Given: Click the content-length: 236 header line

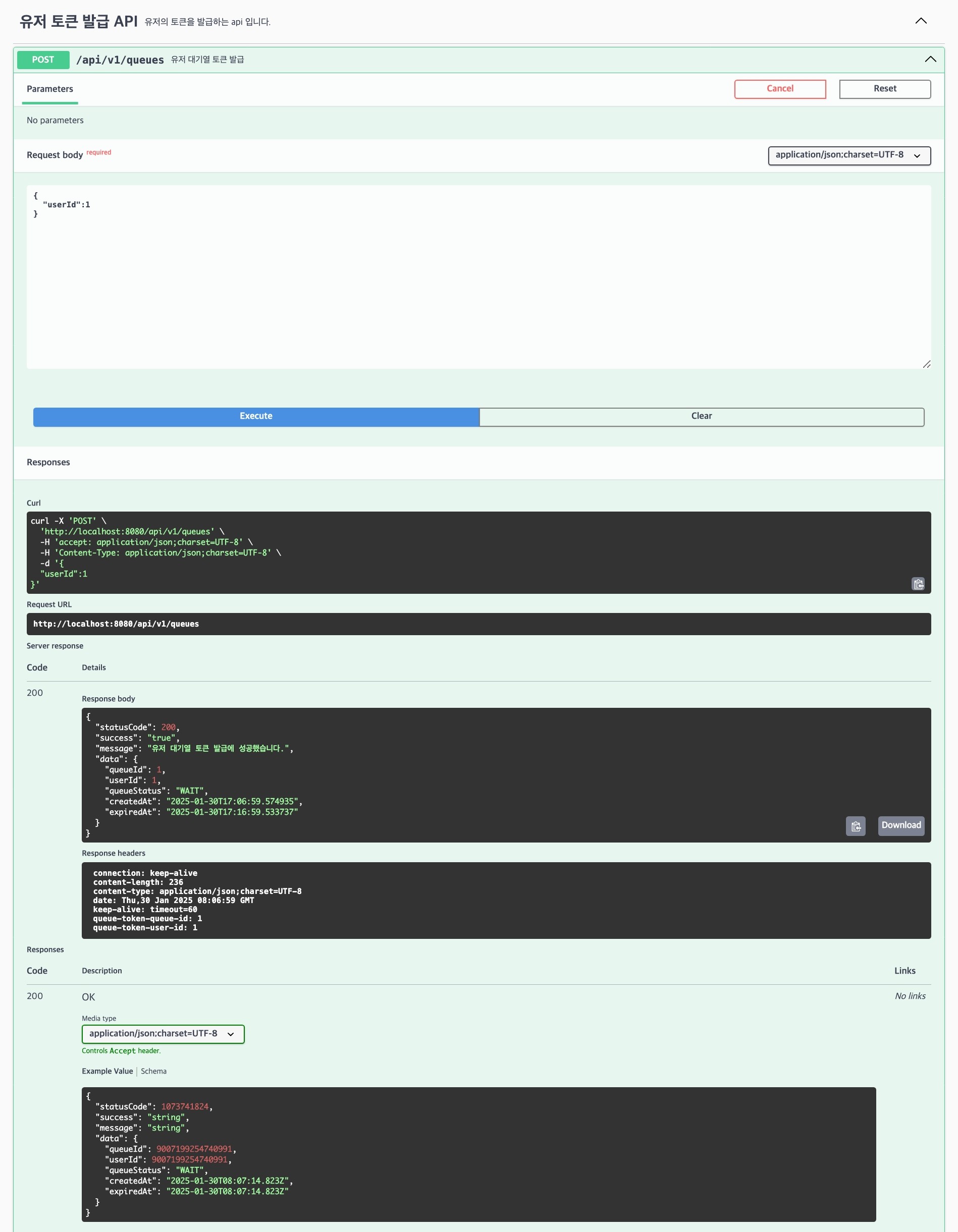Looking at the screenshot, I should (138, 882).
